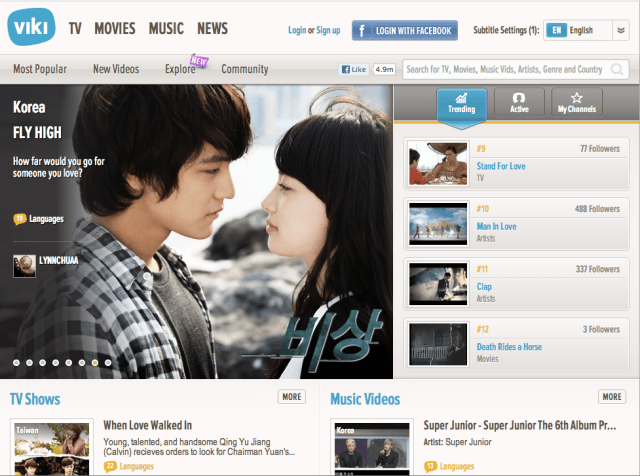Open the Explore page

pos(180,69)
